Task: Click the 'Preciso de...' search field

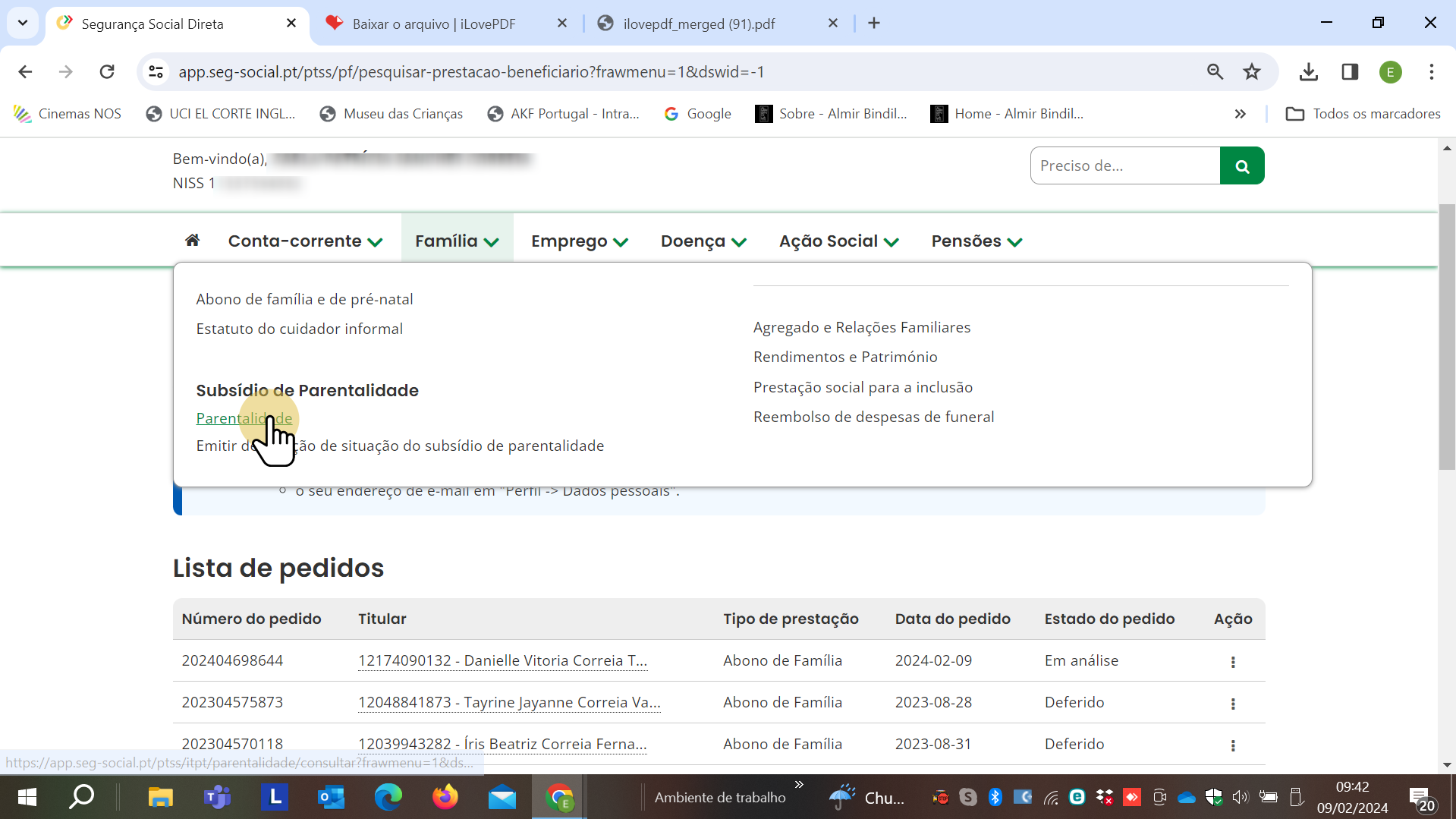Action: click(1124, 165)
